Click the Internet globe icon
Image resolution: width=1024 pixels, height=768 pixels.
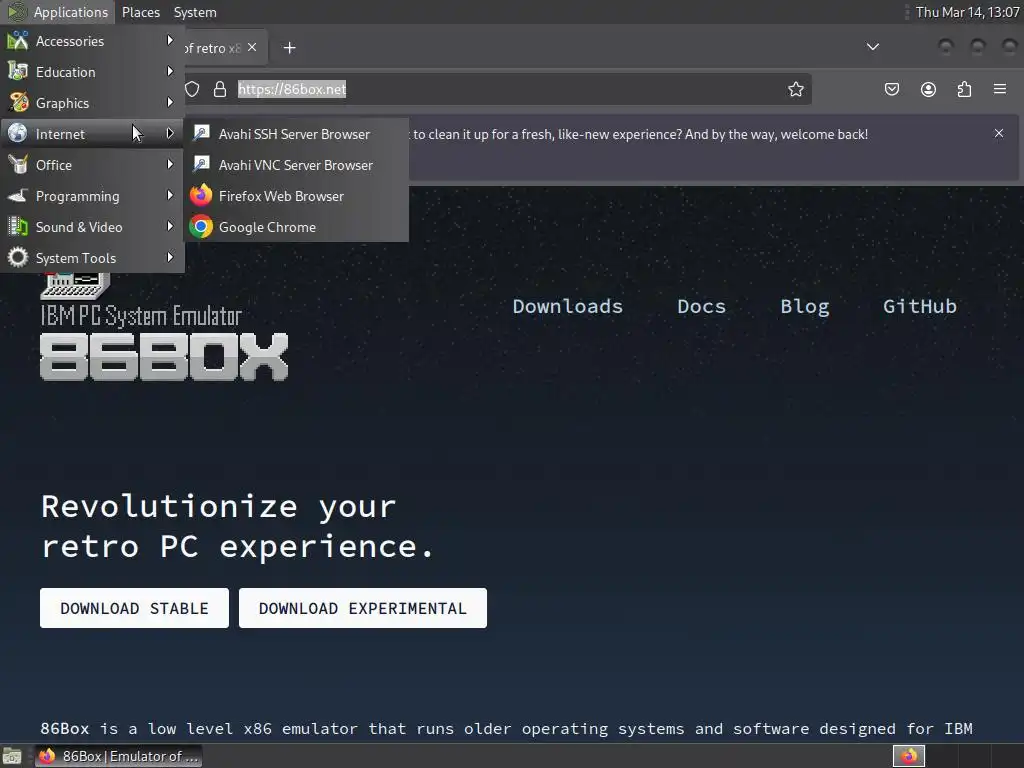pos(18,133)
